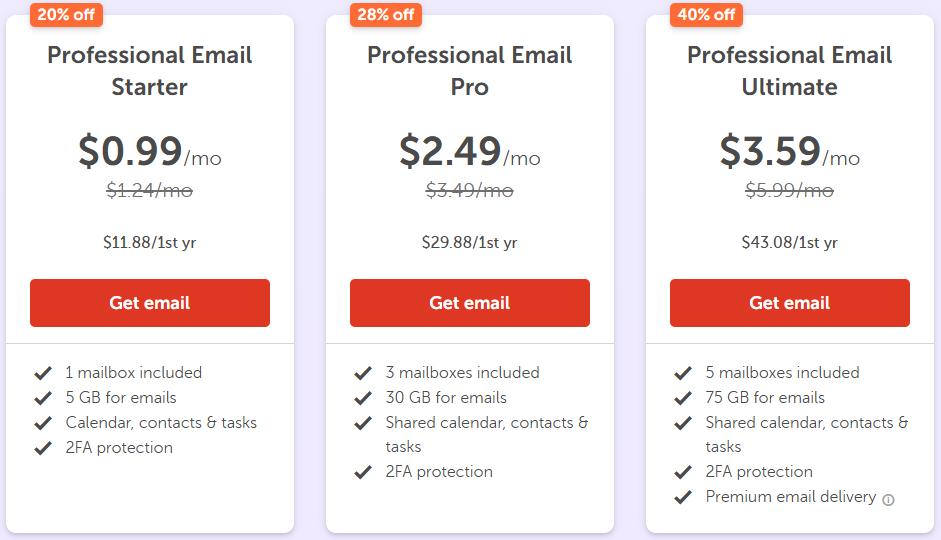
Task: Click the info icon beside Premium email delivery
Action: [x=889, y=499]
